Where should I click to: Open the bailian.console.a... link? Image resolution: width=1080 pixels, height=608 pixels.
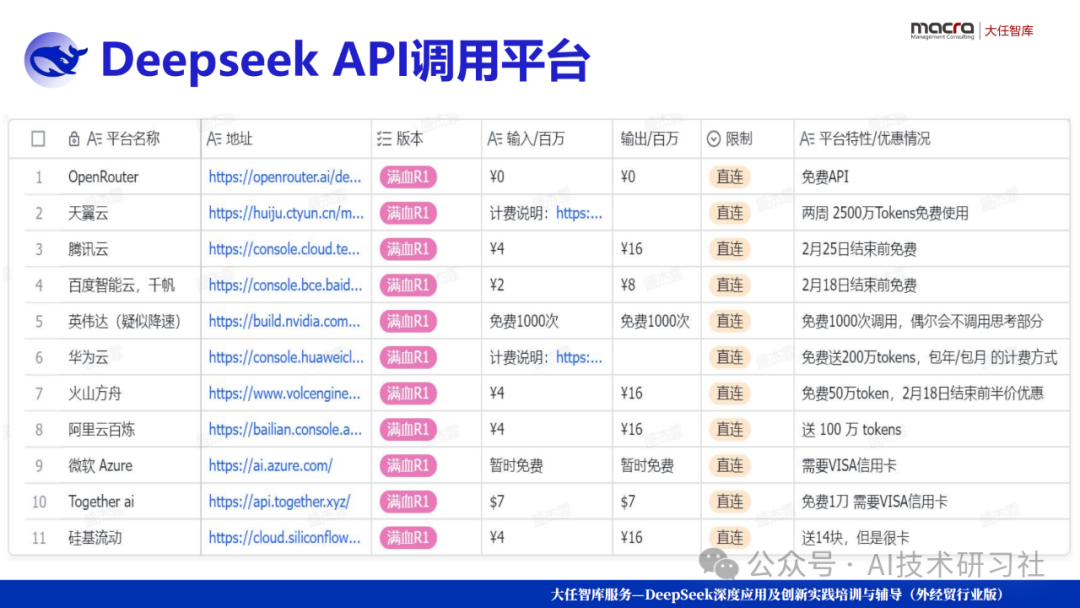tap(285, 430)
